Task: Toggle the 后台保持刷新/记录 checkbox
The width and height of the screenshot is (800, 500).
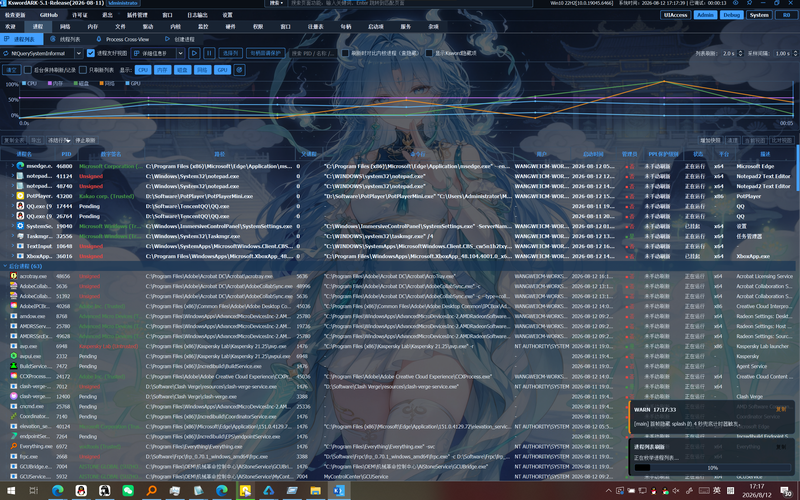Action: coord(28,70)
